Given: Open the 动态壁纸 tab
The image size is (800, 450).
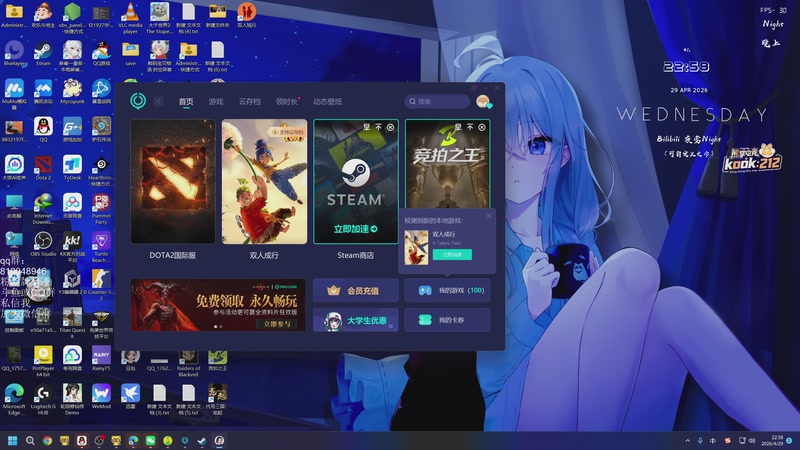Looking at the screenshot, I should point(328,102).
